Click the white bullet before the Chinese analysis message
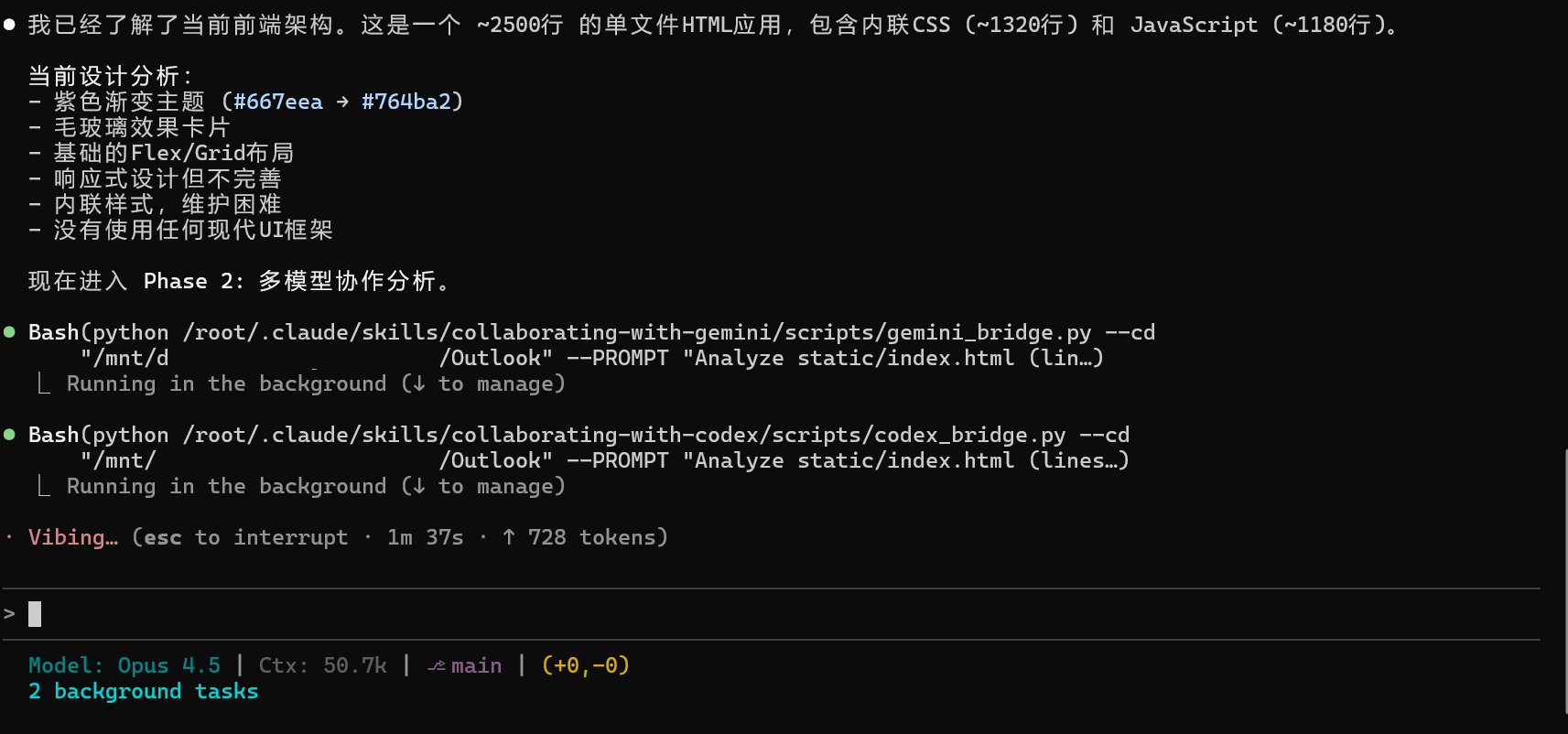Image resolution: width=1568 pixels, height=734 pixels. (9, 25)
